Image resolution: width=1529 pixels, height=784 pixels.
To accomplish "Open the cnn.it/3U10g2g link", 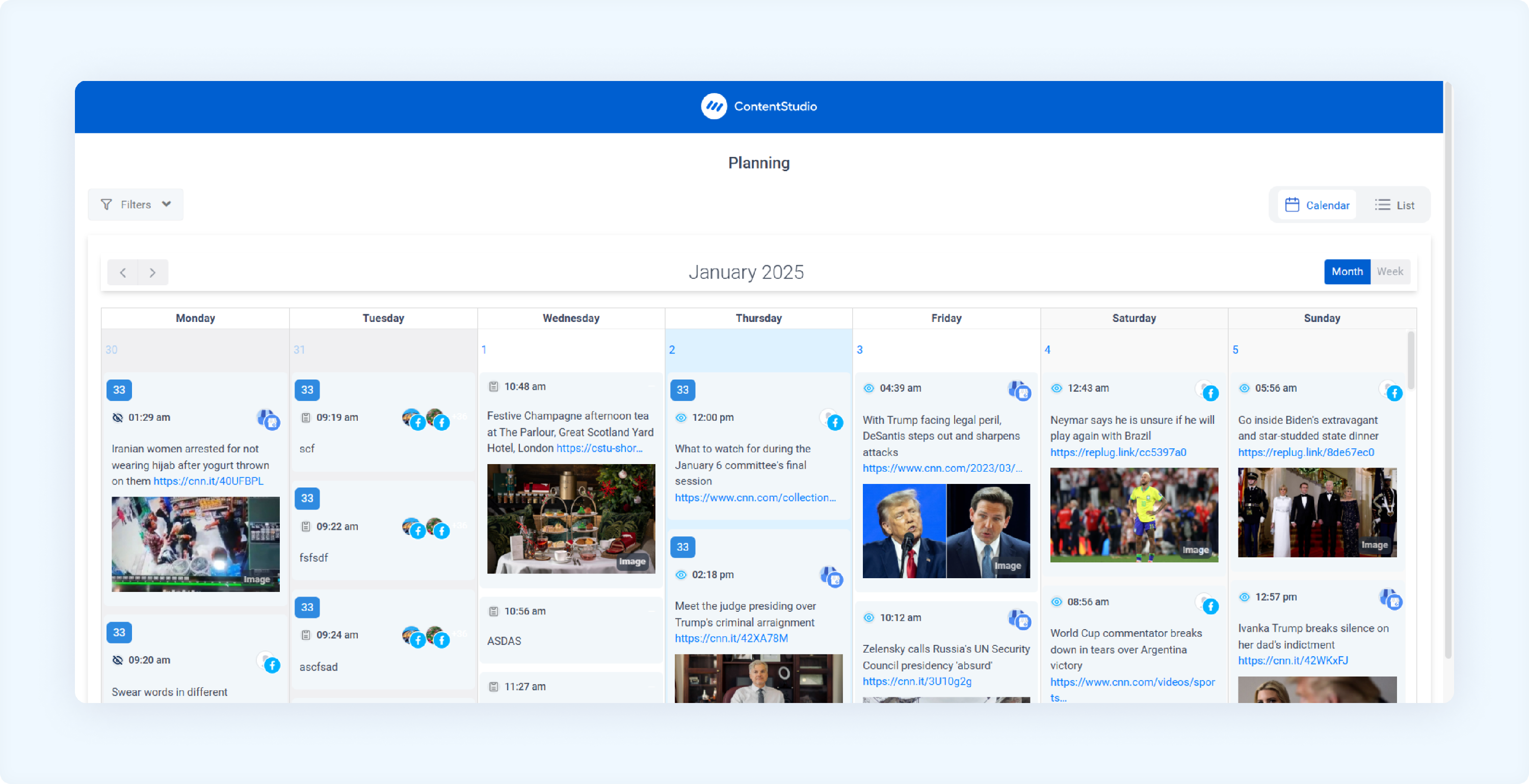I will pyautogui.click(x=917, y=681).
